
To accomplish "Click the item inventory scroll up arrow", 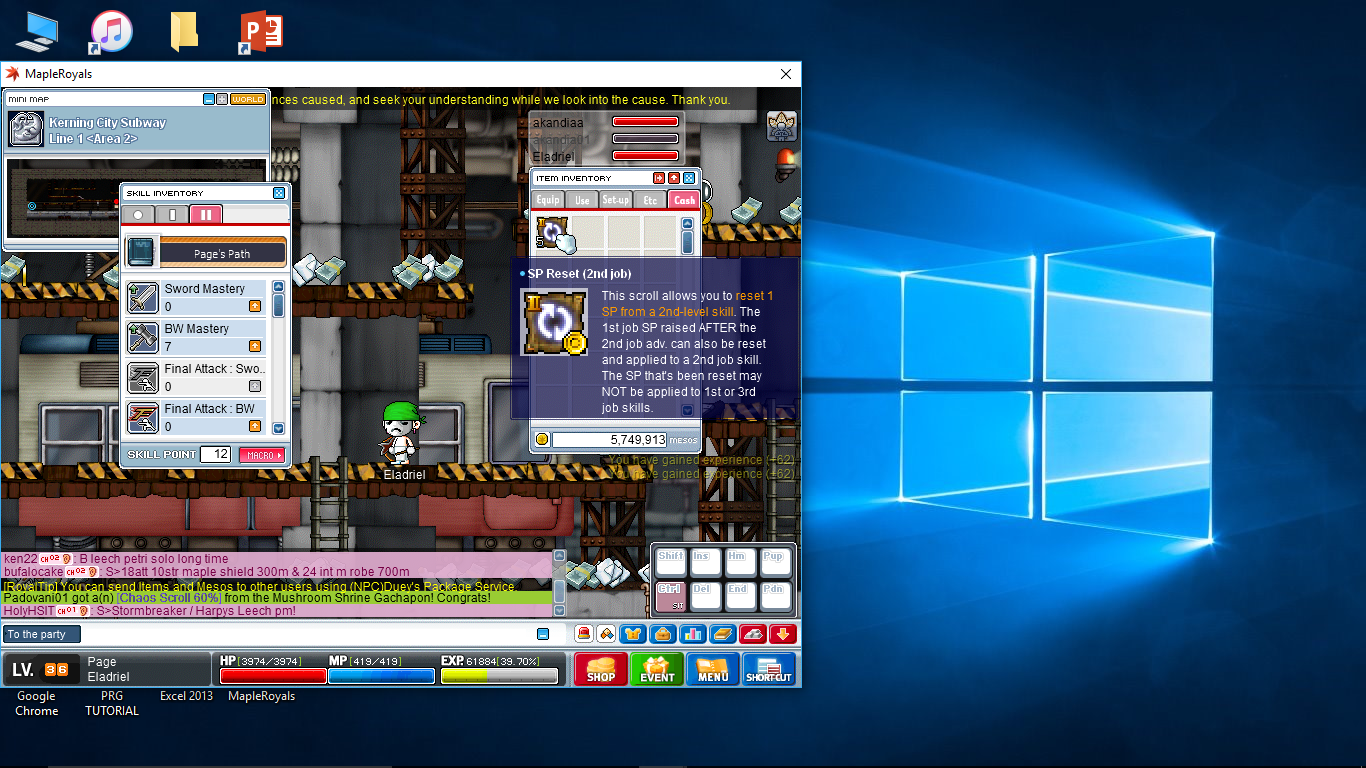I will coord(687,222).
